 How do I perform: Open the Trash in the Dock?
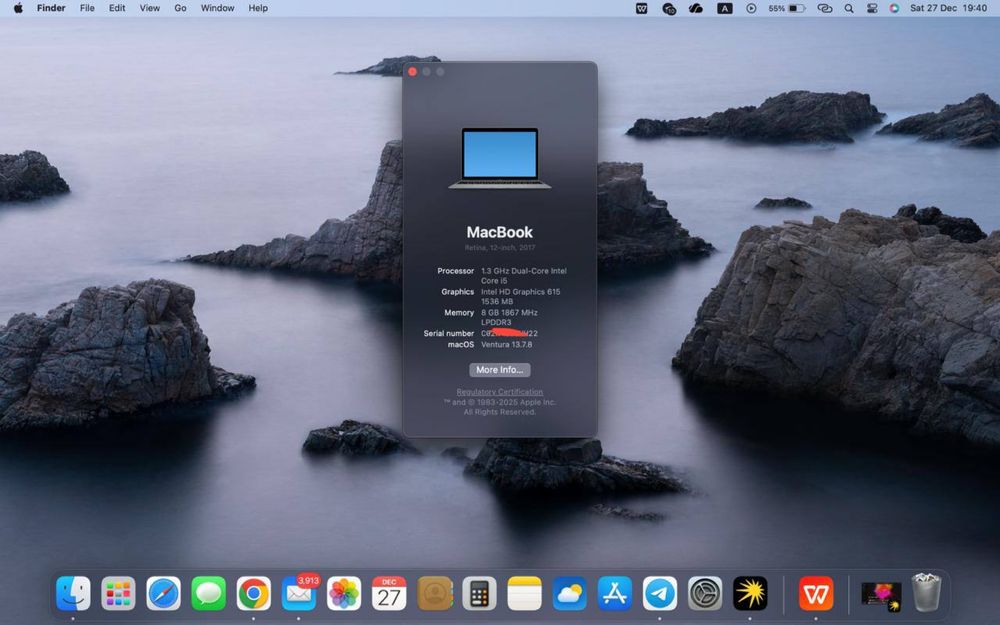pos(926,592)
